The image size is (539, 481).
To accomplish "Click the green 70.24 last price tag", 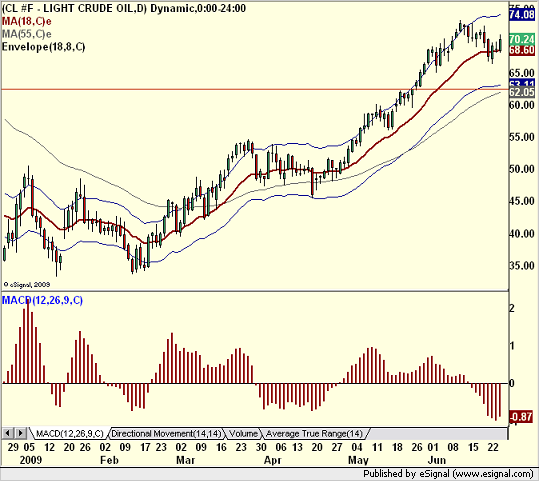I will point(522,39).
